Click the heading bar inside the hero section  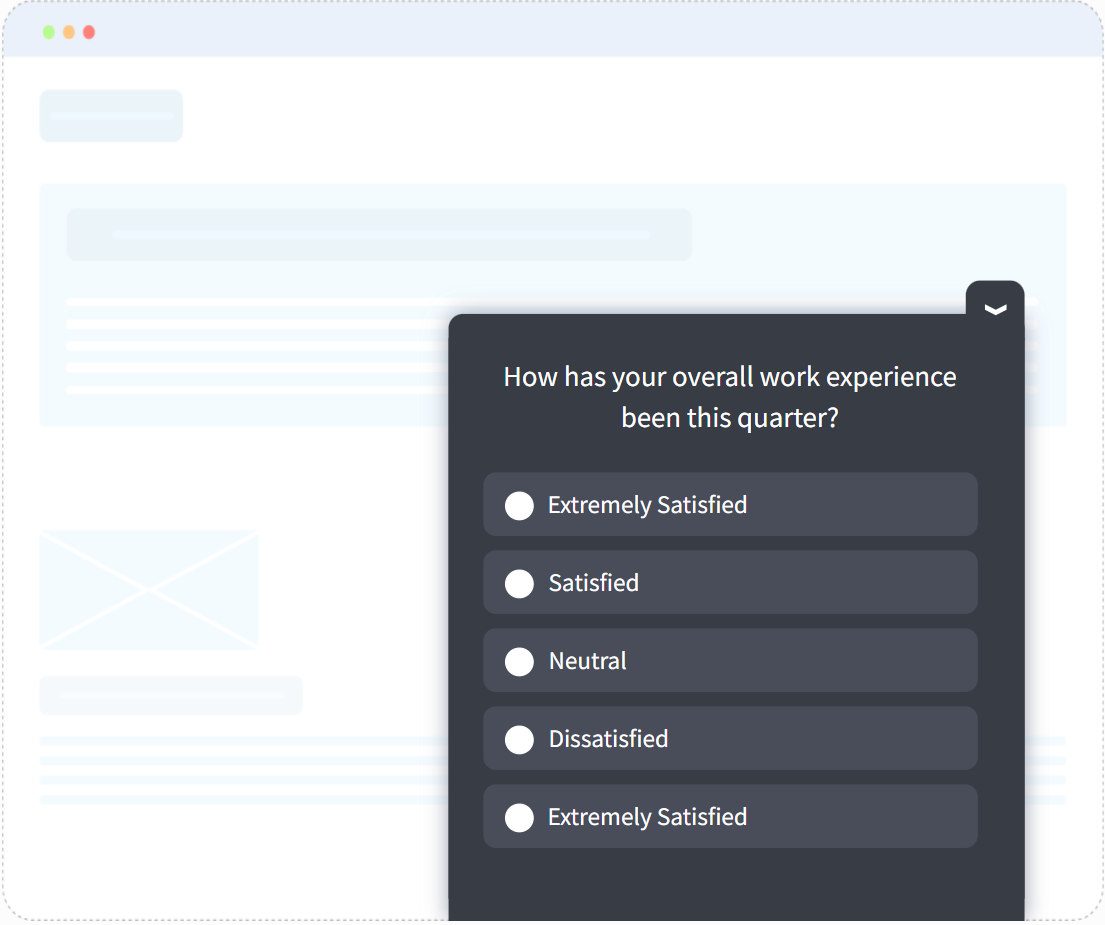click(x=379, y=234)
